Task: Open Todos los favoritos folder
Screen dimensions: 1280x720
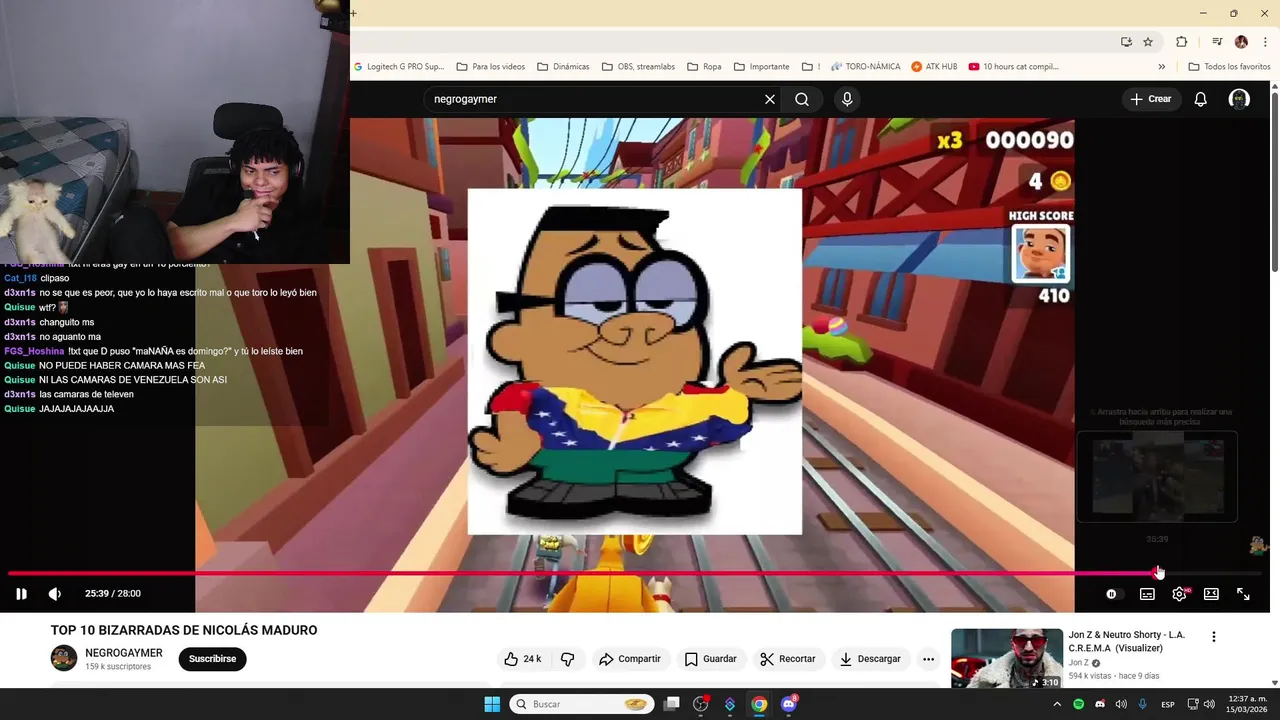Action: (1229, 67)
